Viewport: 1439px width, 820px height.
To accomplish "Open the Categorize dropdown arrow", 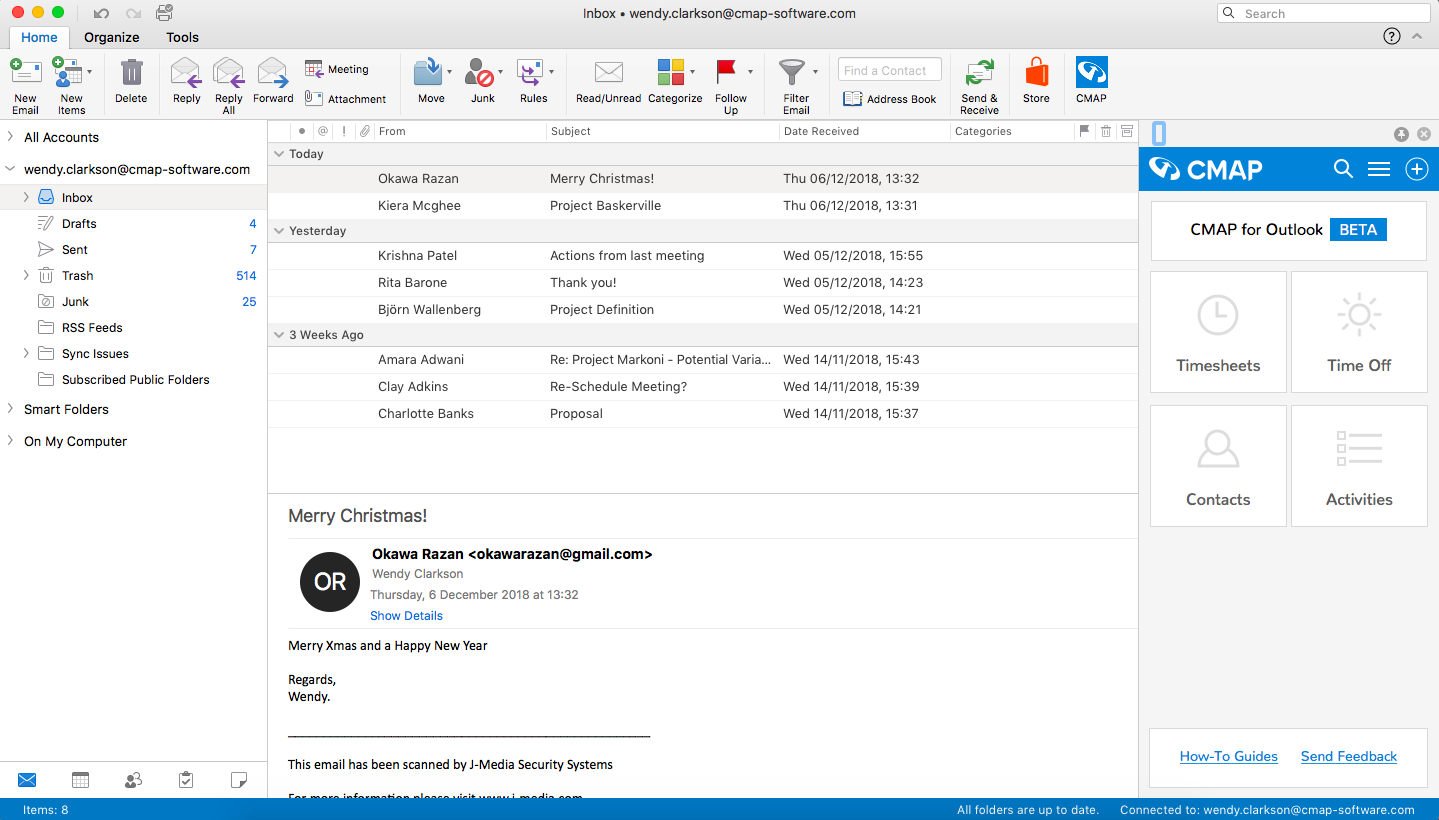I will point(692,72).
